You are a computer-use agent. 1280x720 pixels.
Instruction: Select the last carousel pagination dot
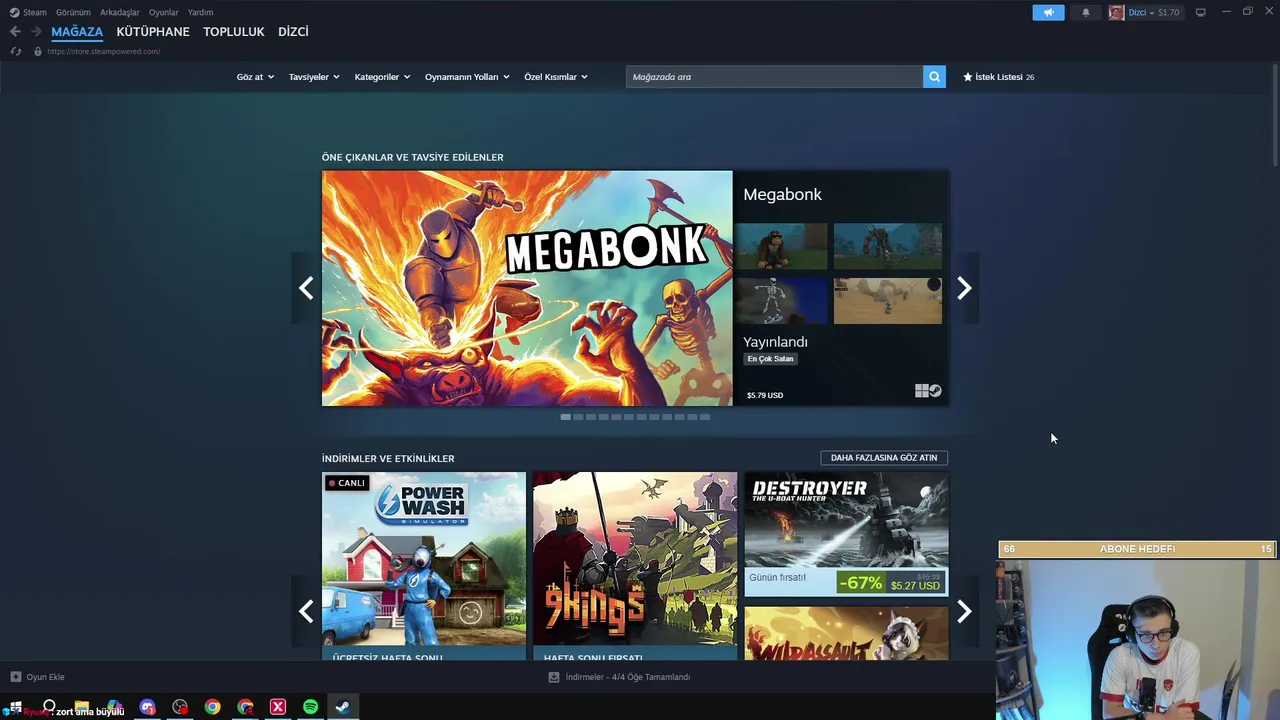click(705, 417)
